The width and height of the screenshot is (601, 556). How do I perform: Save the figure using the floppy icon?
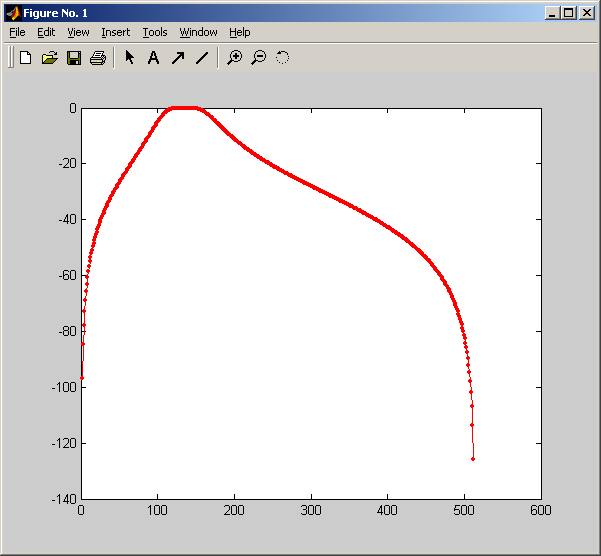pos(74,58)
